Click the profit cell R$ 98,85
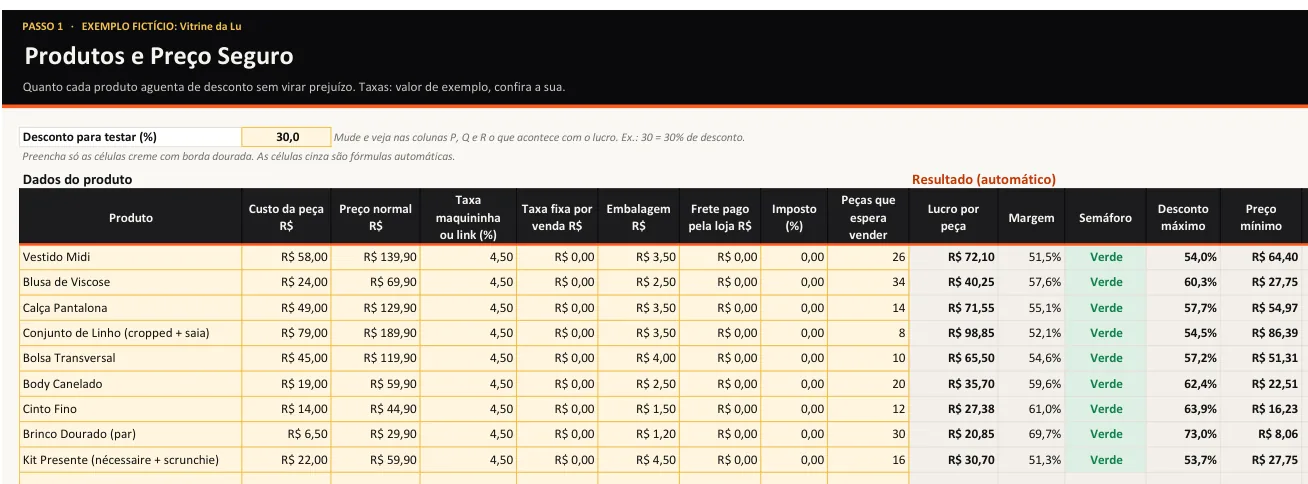Screen dimensions: 1308x484 click(x=953, y=333)
